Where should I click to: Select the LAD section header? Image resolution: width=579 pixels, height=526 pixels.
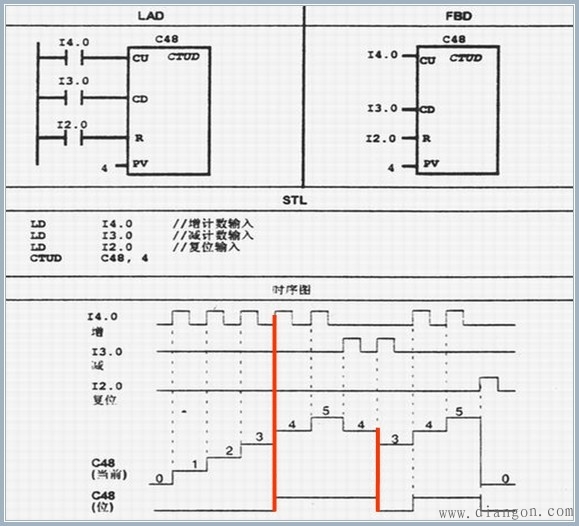151,16
